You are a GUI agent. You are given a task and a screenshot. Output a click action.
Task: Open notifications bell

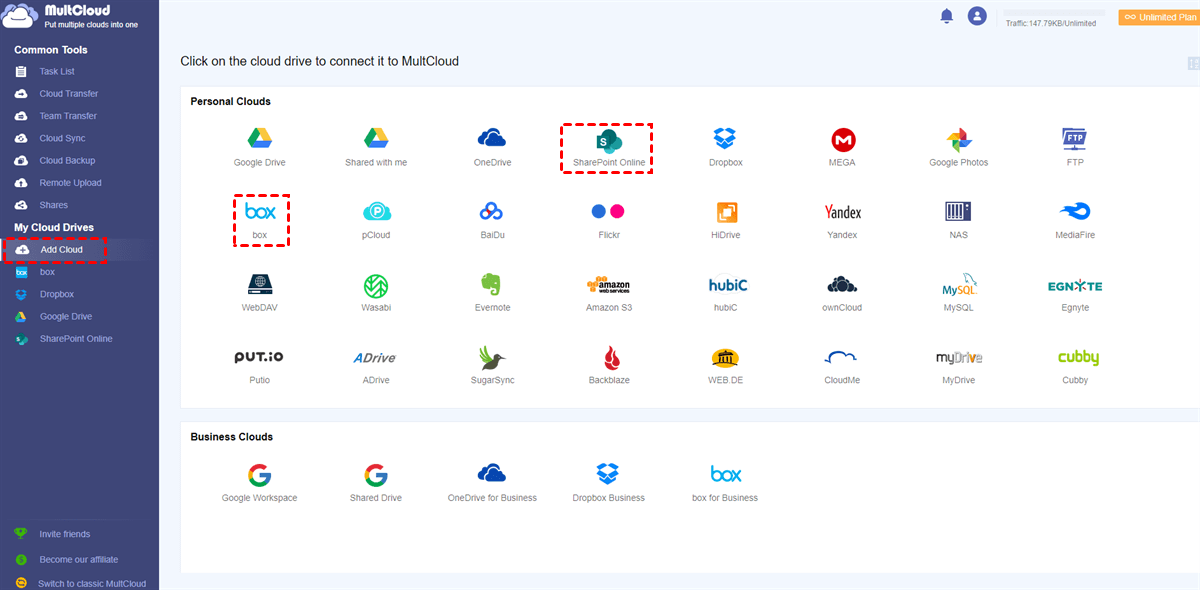tap(946, 16)
